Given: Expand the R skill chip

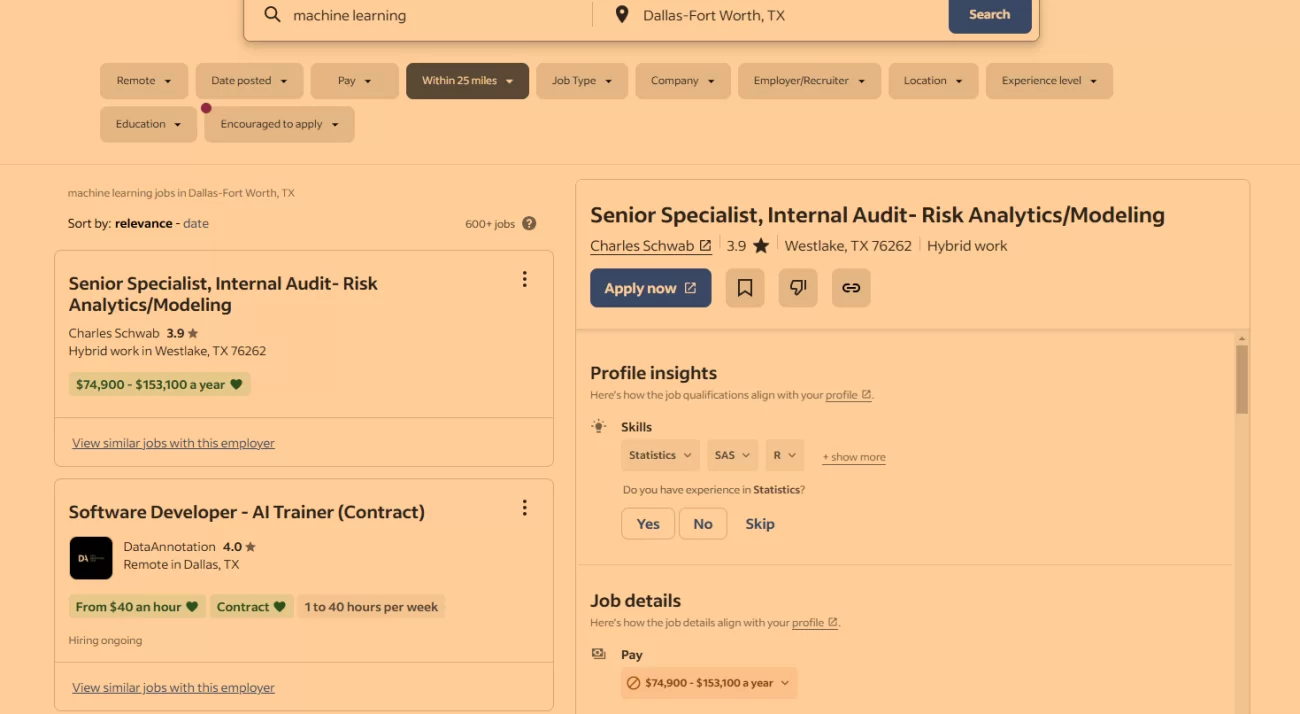Looking at the screenshot, I should pos(785,455).
